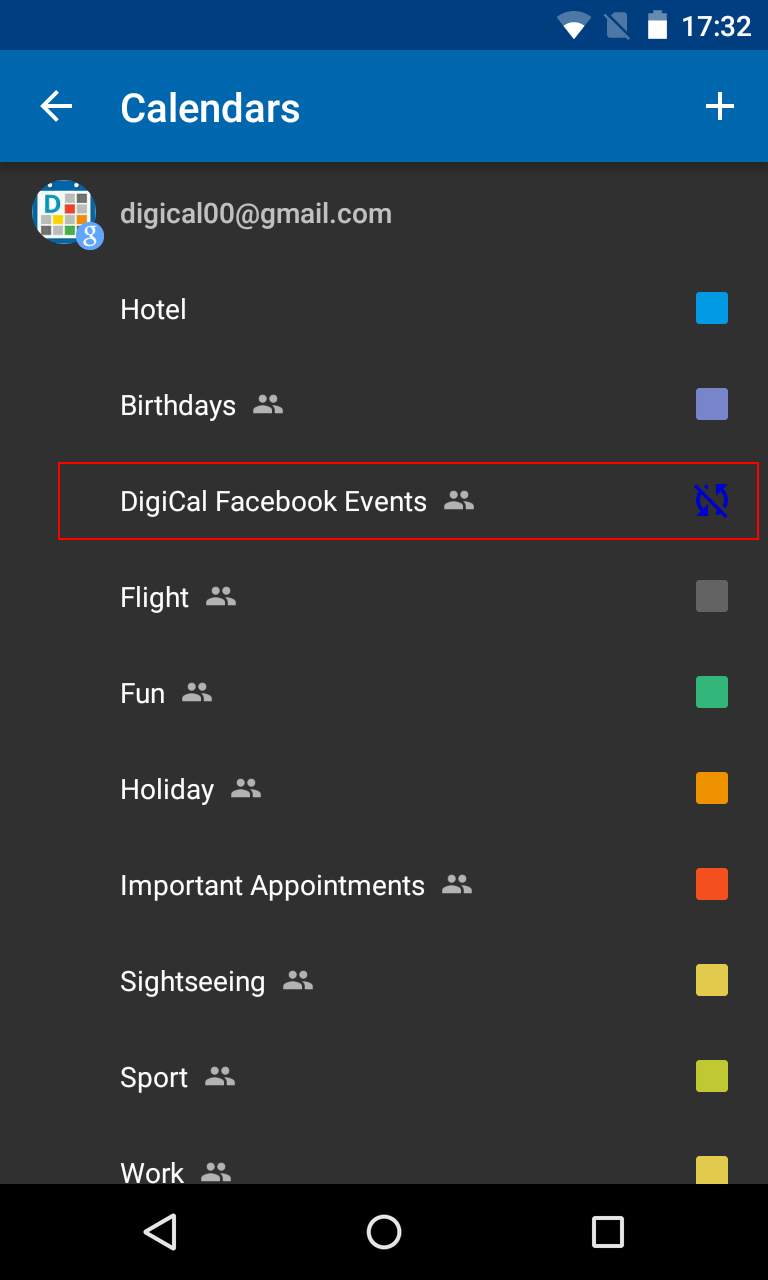
Task: Tap sync-off icon for DigiCal Facebook Events
Action: [x=711, y=501]
